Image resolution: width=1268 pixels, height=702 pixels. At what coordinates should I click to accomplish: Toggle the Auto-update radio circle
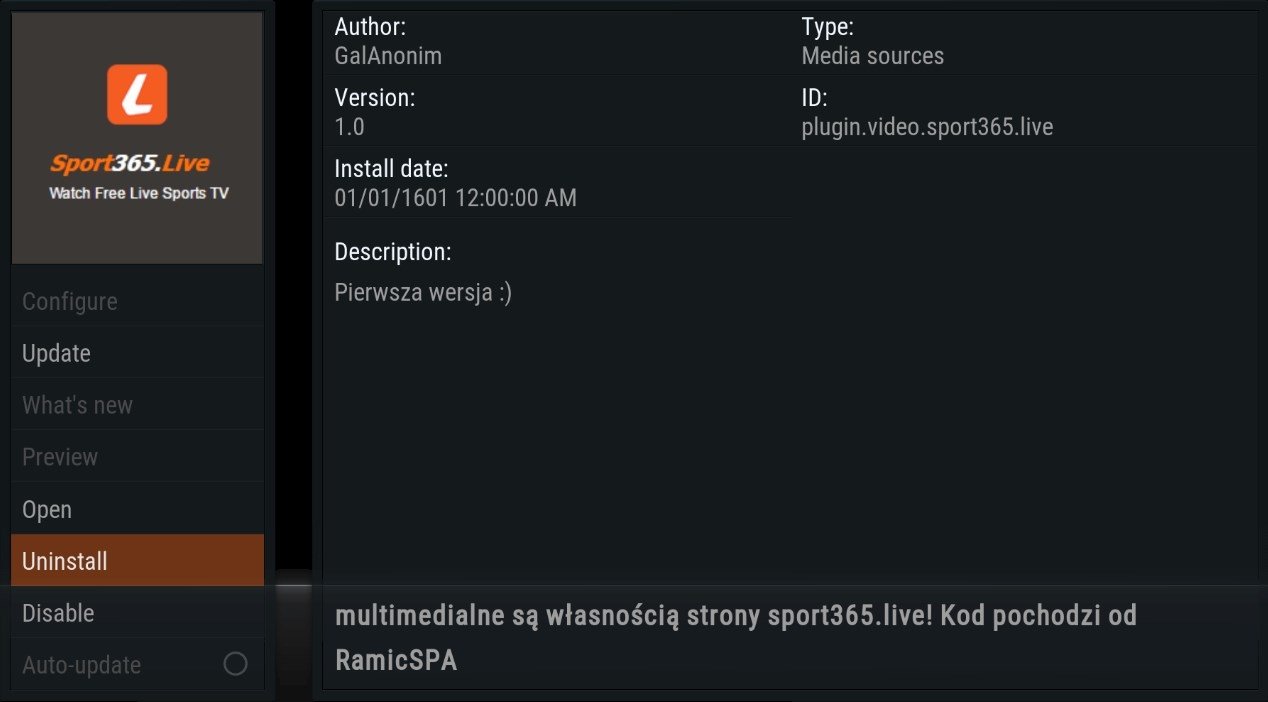tap(235, 664)
